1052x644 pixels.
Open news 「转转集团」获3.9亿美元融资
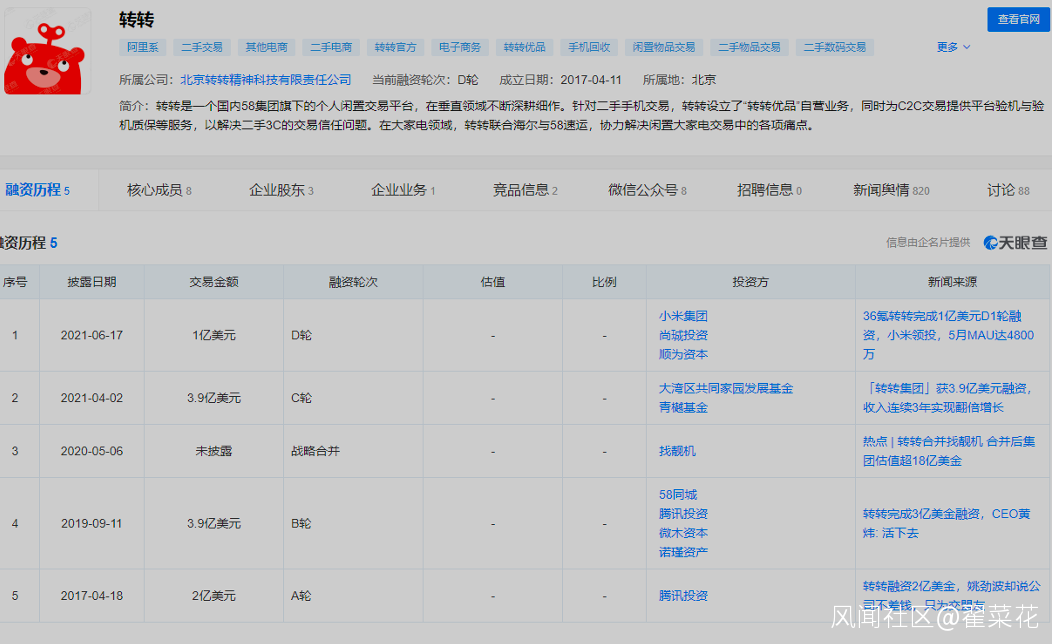click(x=947, y=398)
